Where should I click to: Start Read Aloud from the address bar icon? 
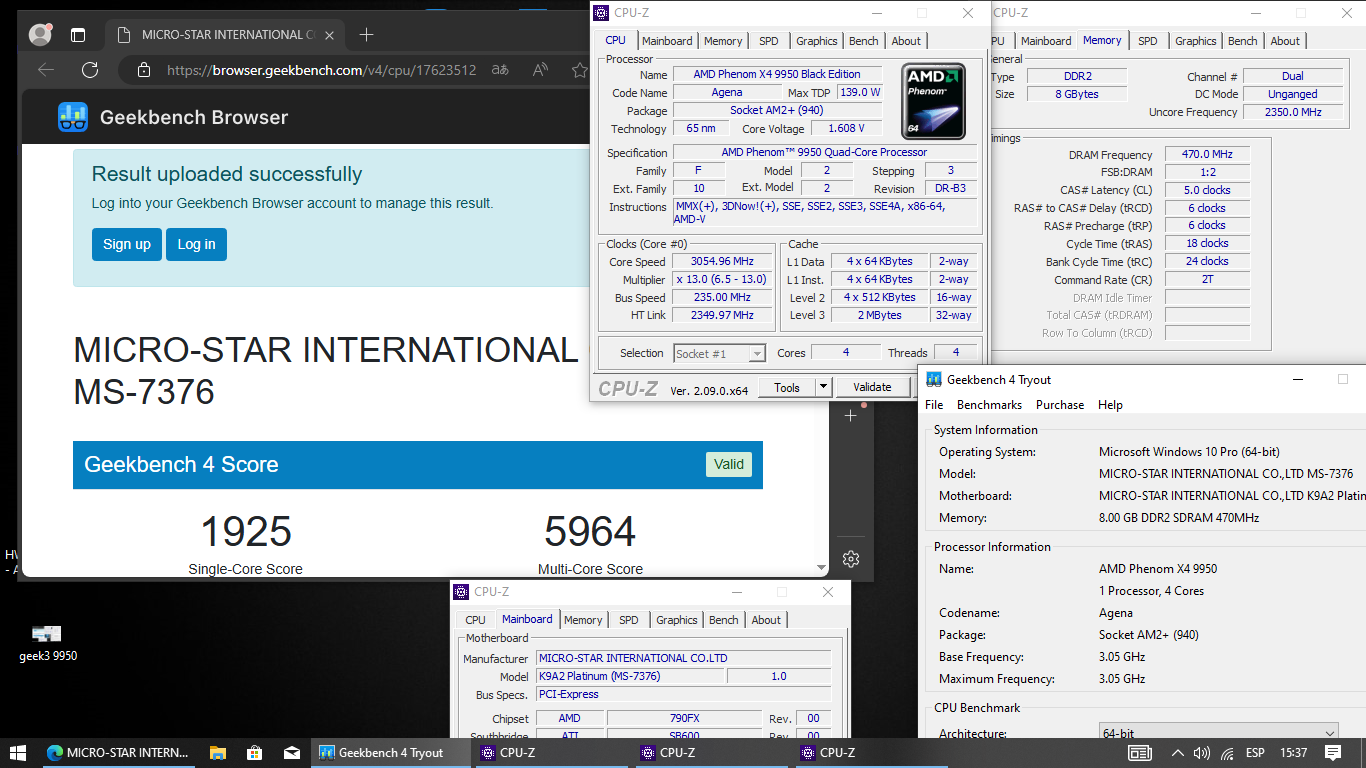tap(540, 70)
